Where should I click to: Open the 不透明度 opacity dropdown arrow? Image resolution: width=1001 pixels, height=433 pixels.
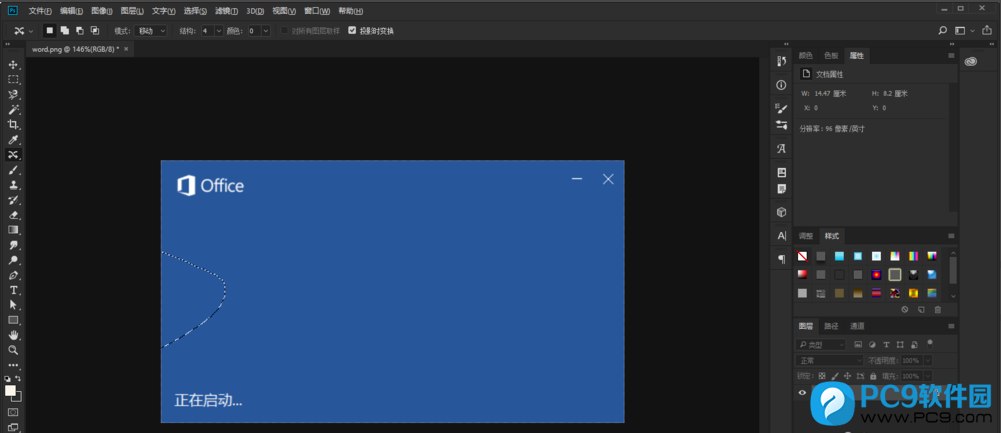click(x=926, y=361)
